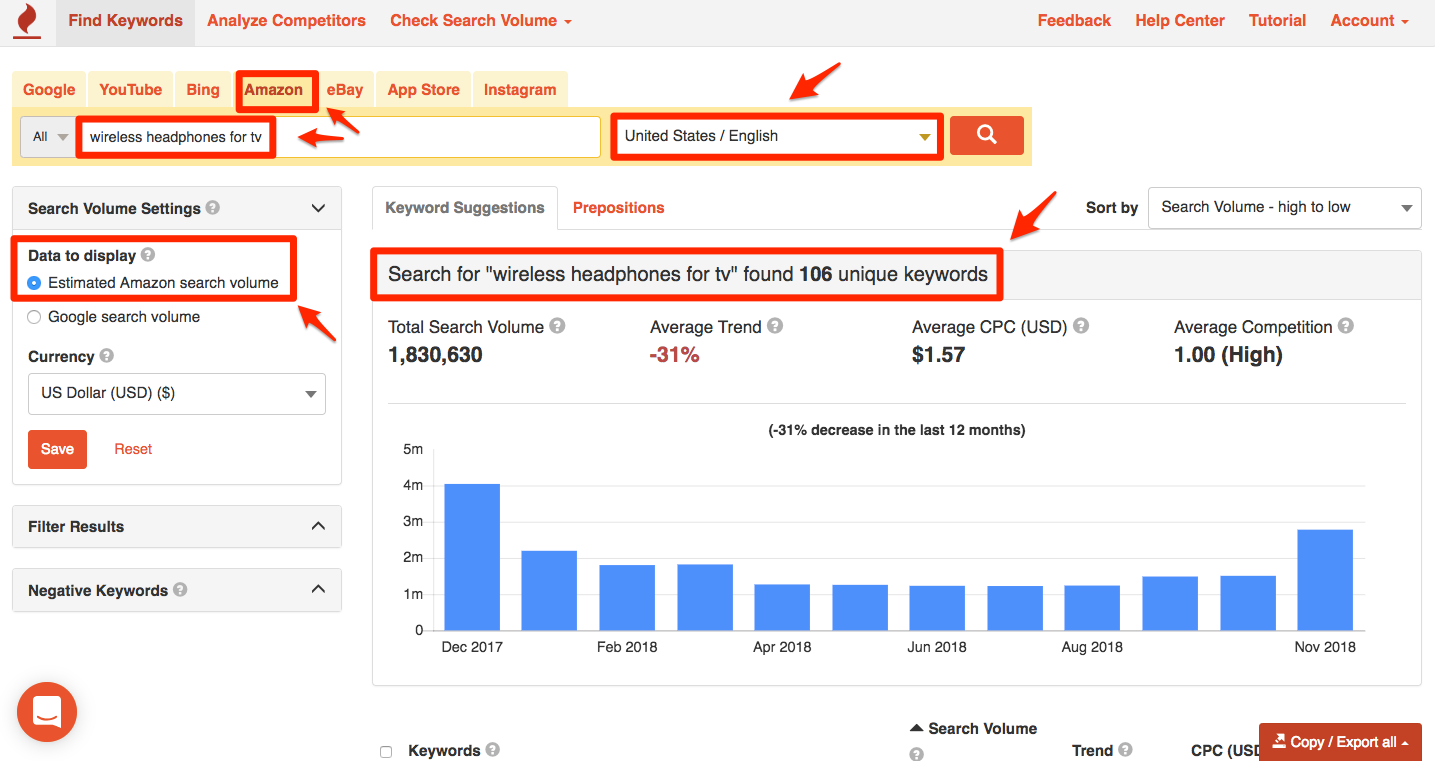This screenshot has width=1435, height=761.
Task: Select the Google search volume radio button
Action: 36,317
